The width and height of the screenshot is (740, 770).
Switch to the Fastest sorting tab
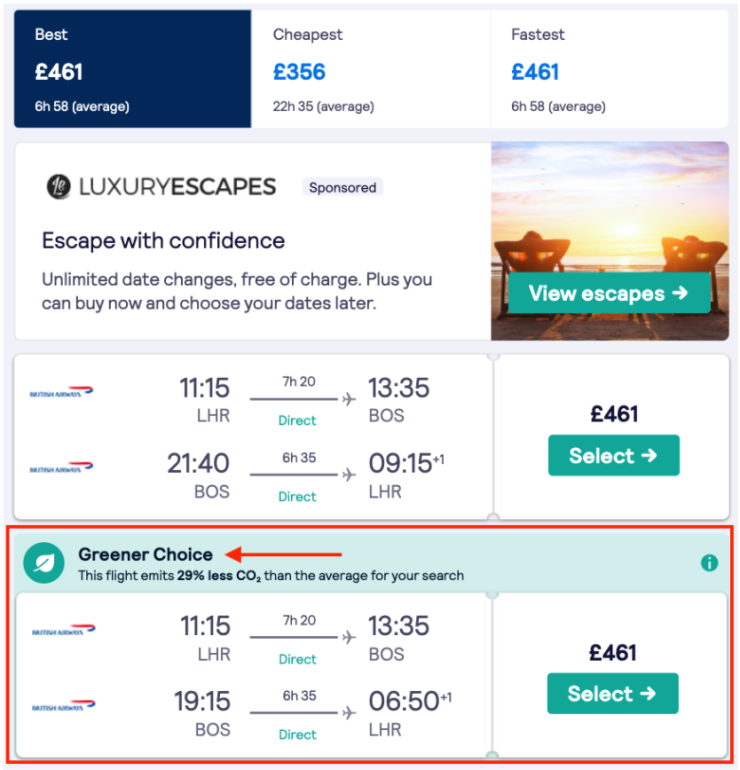(x=609, y=69)
